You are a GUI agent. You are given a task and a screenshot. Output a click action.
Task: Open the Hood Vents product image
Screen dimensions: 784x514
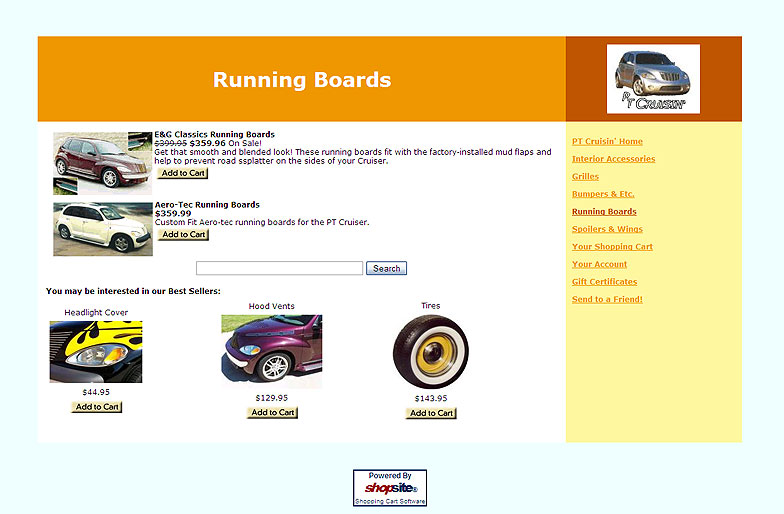pos(271,351)
